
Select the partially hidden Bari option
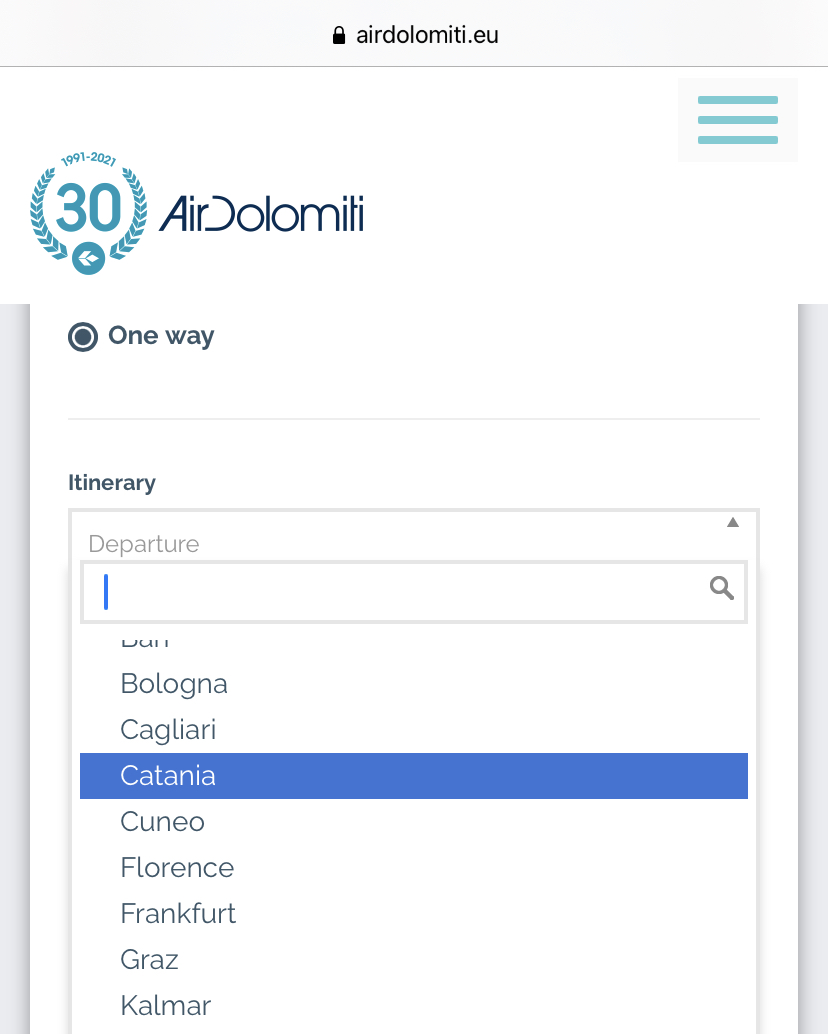pyautogui.click(x=145, y=640)
